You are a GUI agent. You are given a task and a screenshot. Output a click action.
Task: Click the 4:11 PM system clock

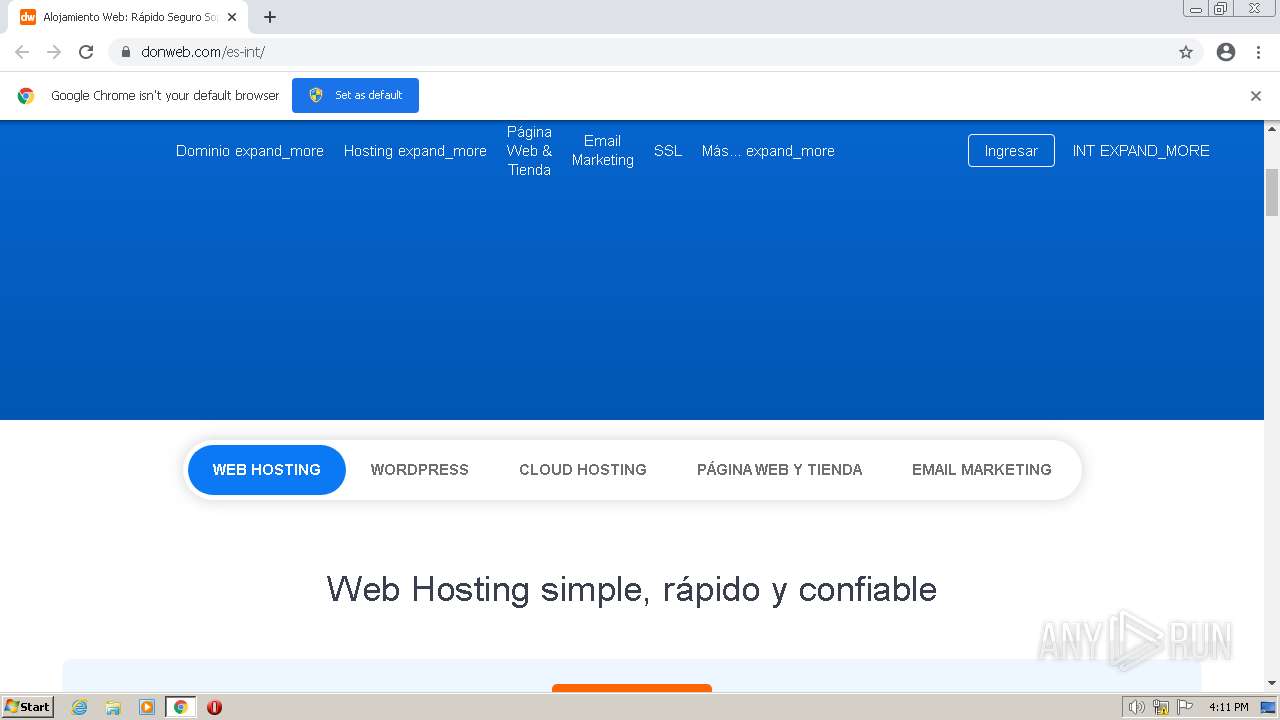pos(1228,707)
